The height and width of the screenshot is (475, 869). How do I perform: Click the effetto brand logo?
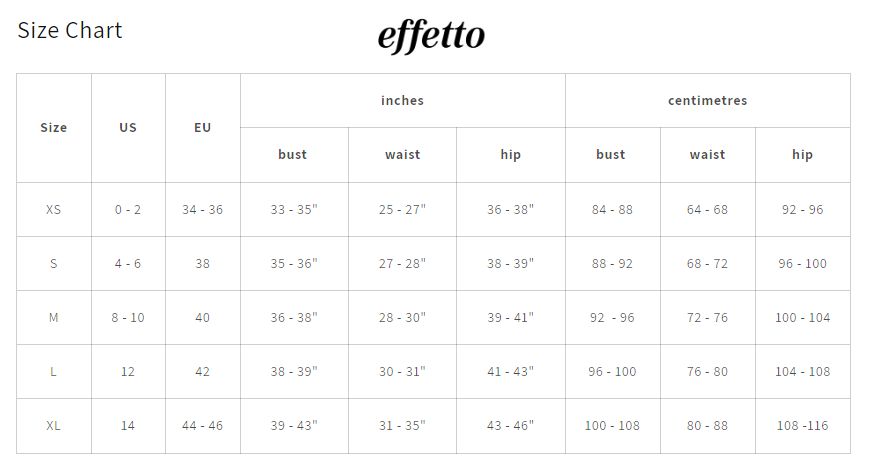431,37
